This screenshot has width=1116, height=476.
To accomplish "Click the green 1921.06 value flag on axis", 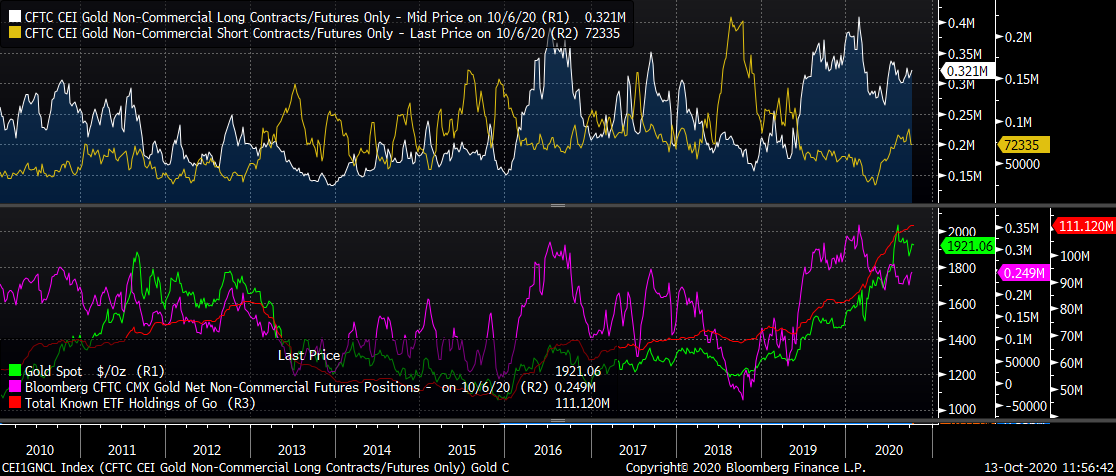I will point(967,247).
